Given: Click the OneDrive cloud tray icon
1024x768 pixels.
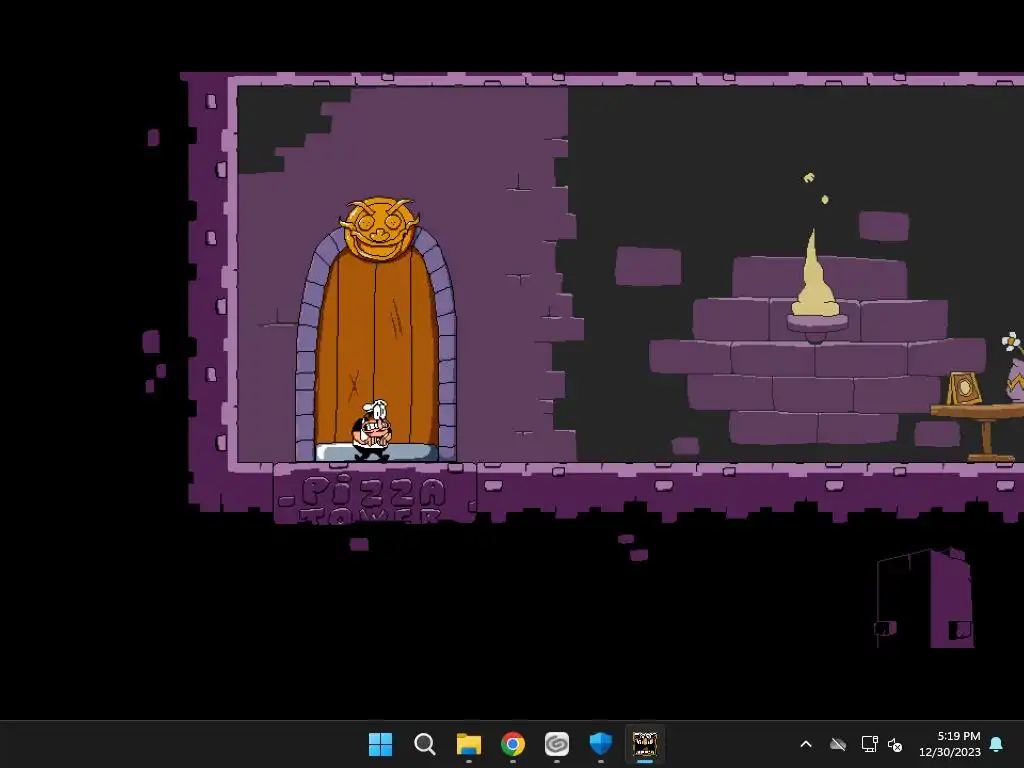Looking at the screenshot, I should point(838,744).
